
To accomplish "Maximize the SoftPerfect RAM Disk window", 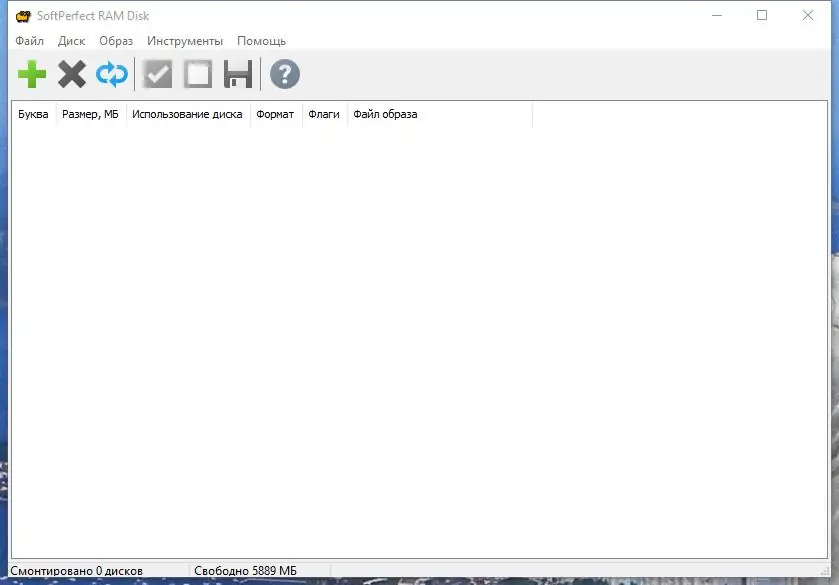I will coord(762,16).
